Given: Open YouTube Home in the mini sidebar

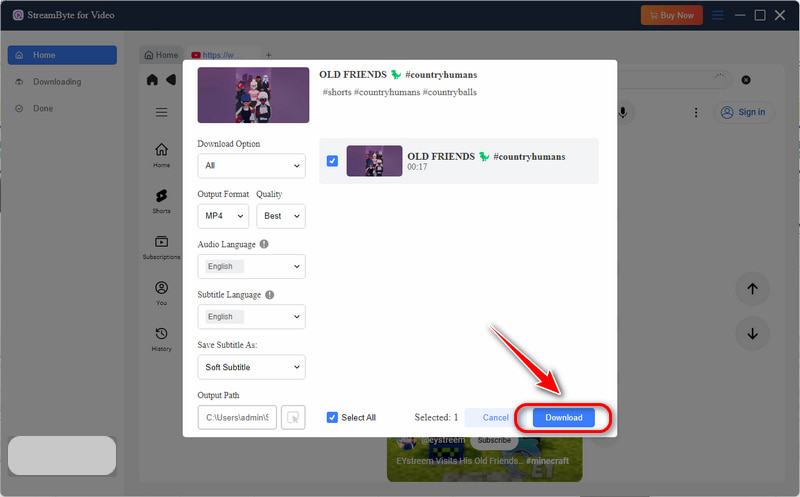Looking at the screenshot, I should (x=161, y=155).
